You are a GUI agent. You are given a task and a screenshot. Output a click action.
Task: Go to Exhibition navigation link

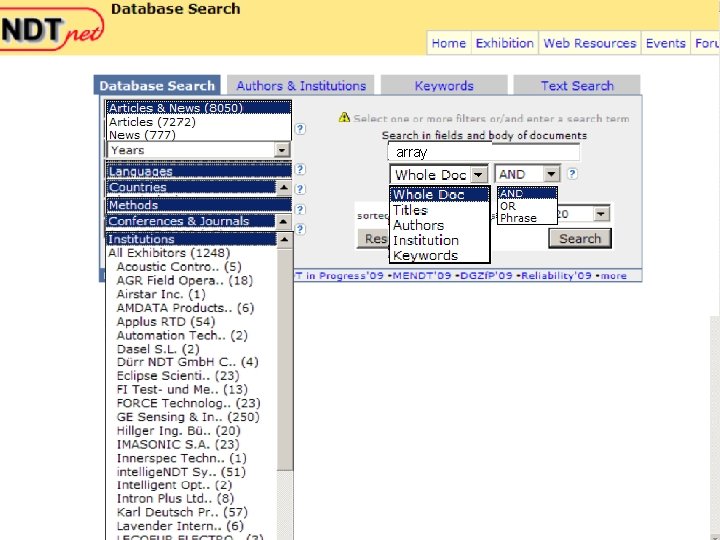click(504, 43)
